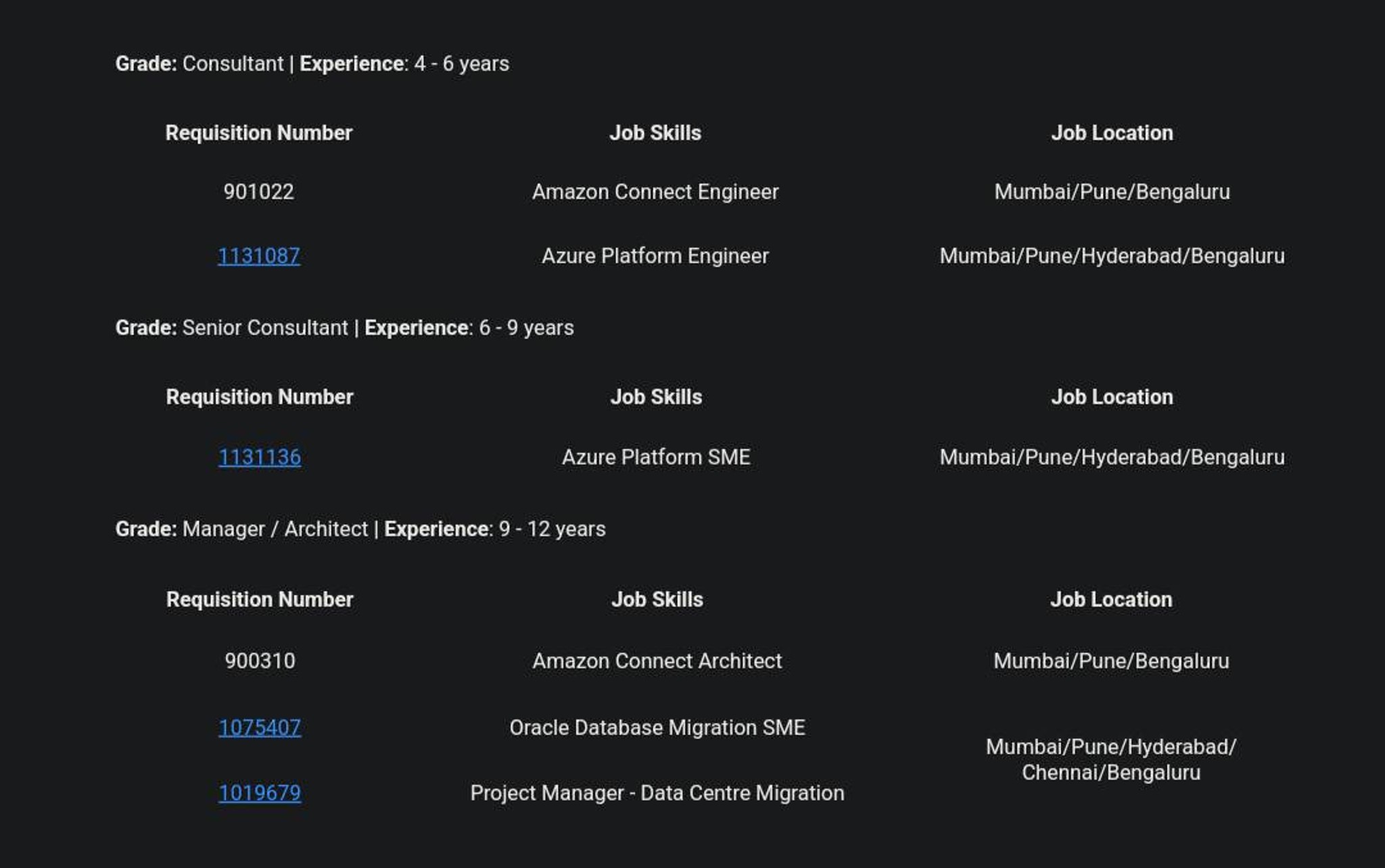Click Job Skills header in Manager / Architect table
This screenshot has width=1385, height=868.
coord(657,600)
